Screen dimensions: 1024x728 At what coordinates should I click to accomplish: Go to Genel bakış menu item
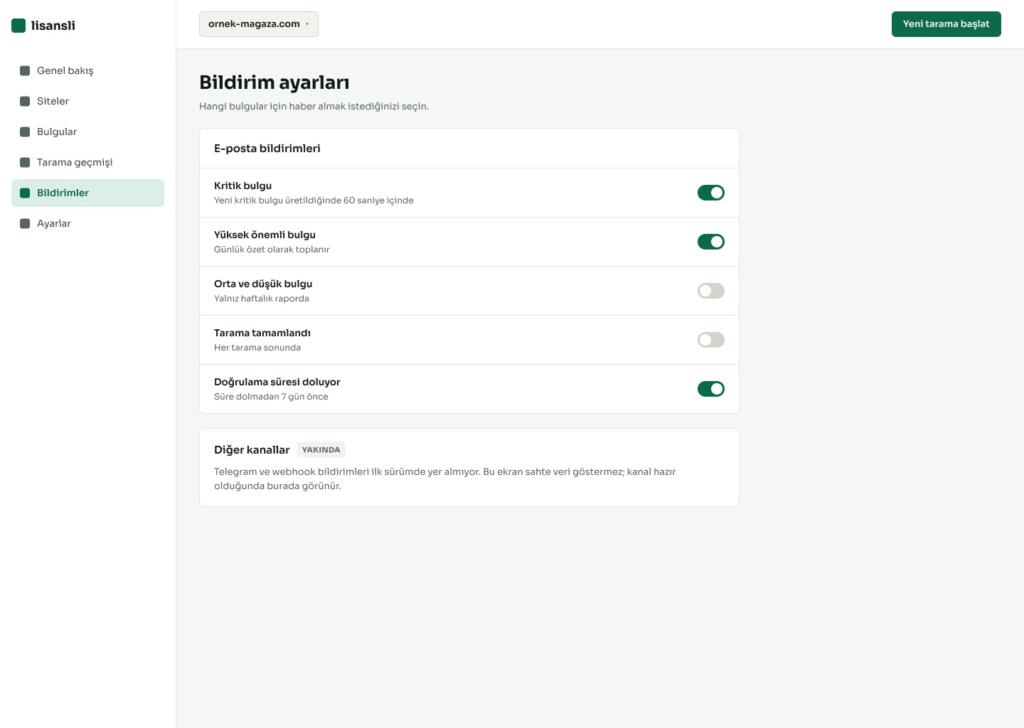(88, 71)
